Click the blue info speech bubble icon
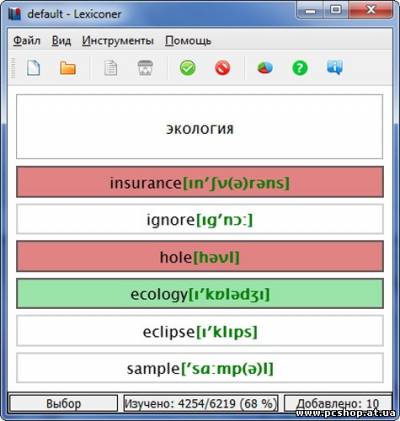The image size is (400, 421). pyautogui.click(x=335, y=68)
